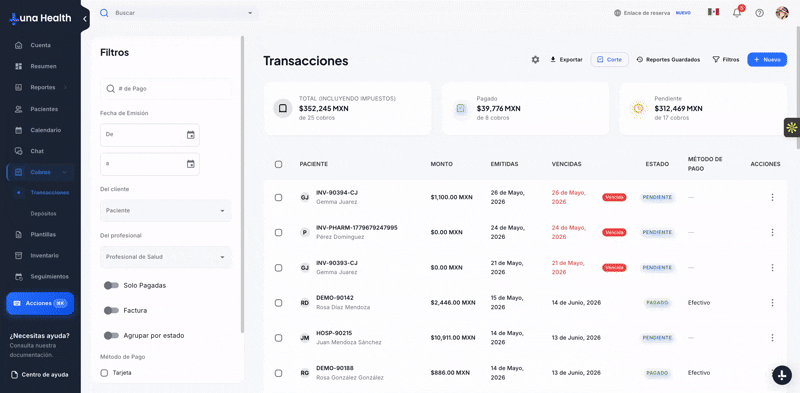This screenshot has width=800, height=393.
Task: Click the Filtros button in header
Action: tap(726, 60)
